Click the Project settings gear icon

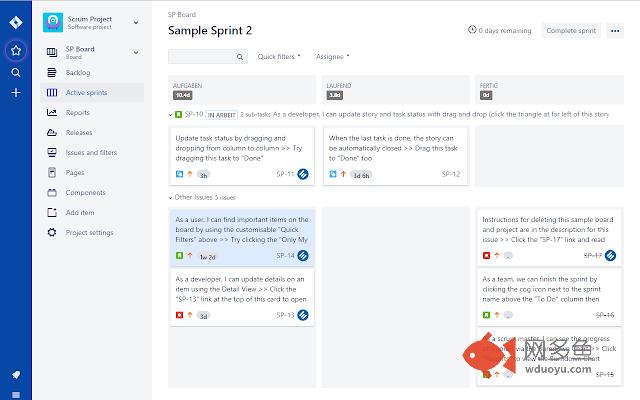51,232
